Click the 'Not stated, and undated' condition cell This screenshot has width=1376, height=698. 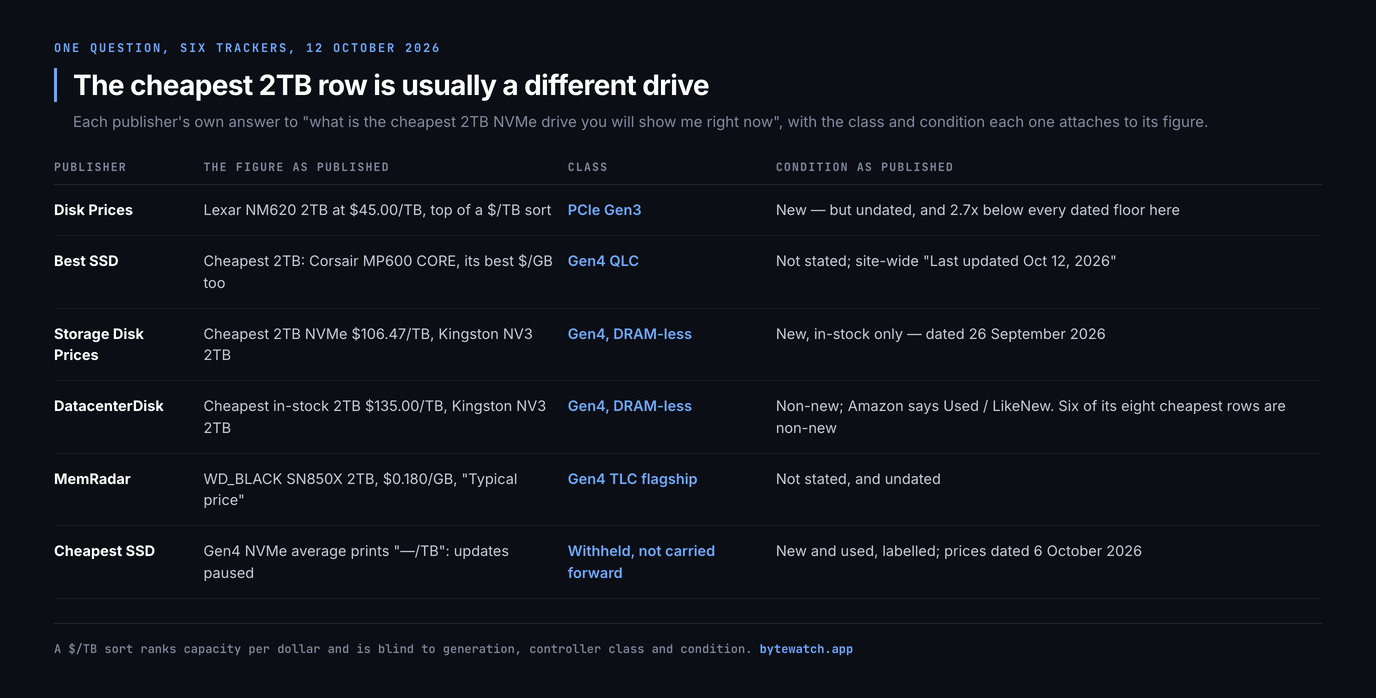[x=858, y=479]
